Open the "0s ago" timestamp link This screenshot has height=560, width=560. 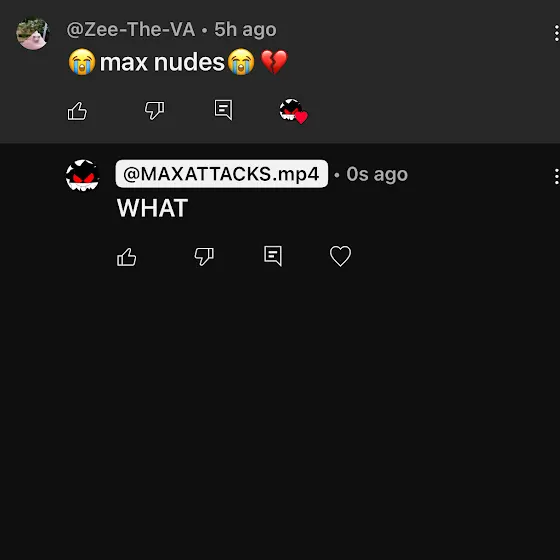[377, 175]
